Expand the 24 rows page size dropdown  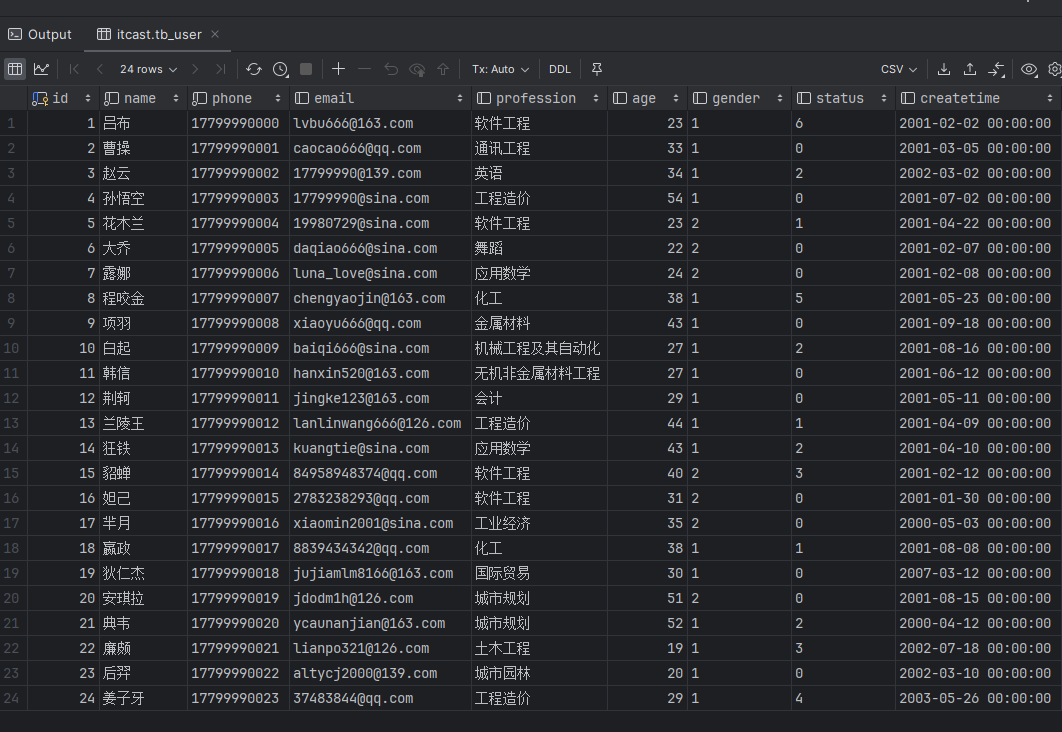point(148,69)
